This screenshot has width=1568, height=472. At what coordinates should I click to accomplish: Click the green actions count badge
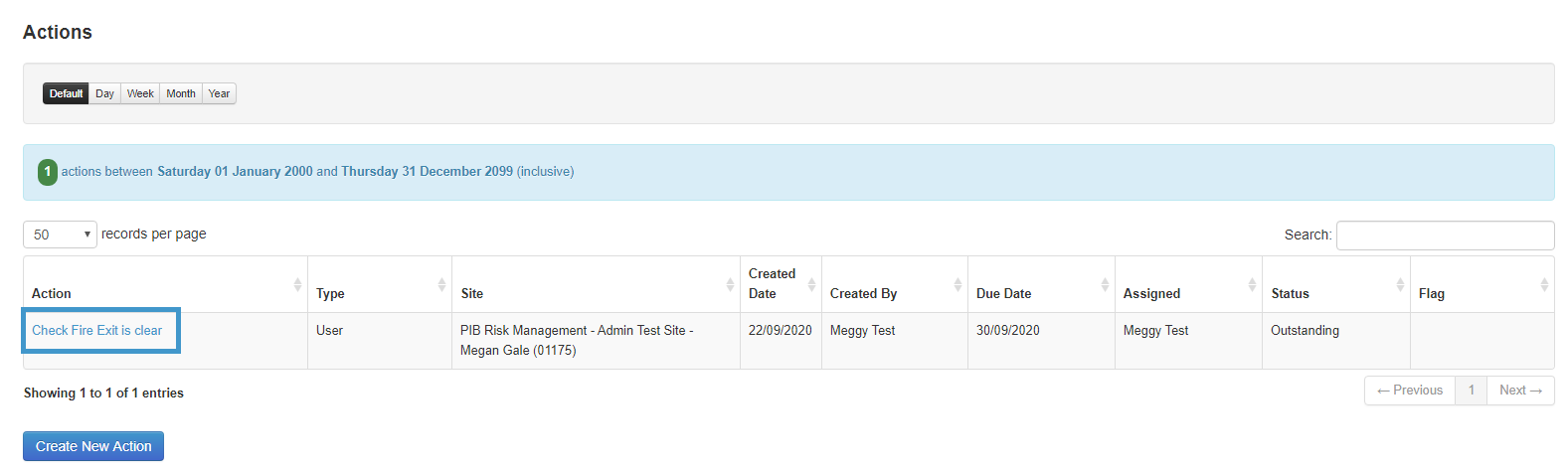point(48,172)
